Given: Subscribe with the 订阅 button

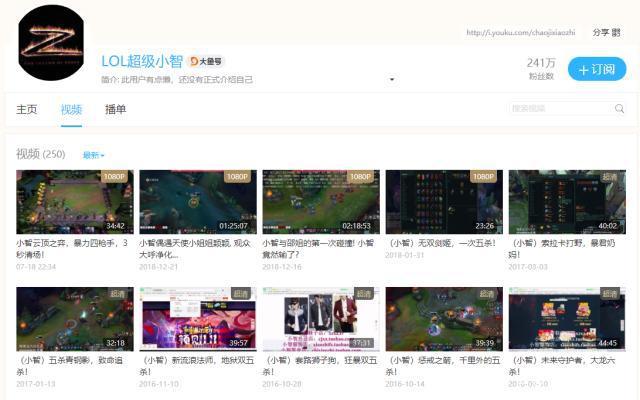Looking at the screenshot, I should tap(597, 69).
